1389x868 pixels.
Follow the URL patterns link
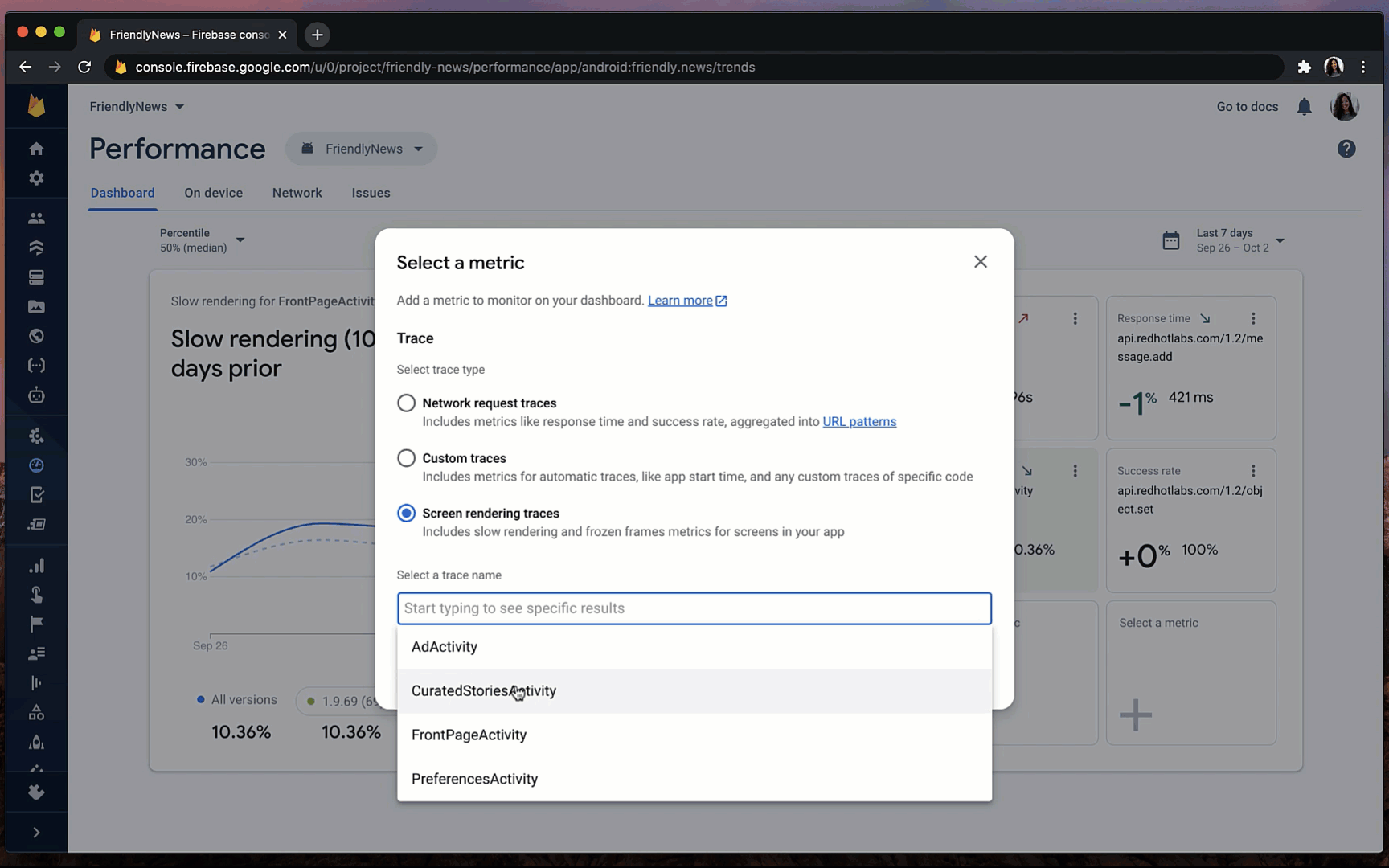[x=859, y=422]
